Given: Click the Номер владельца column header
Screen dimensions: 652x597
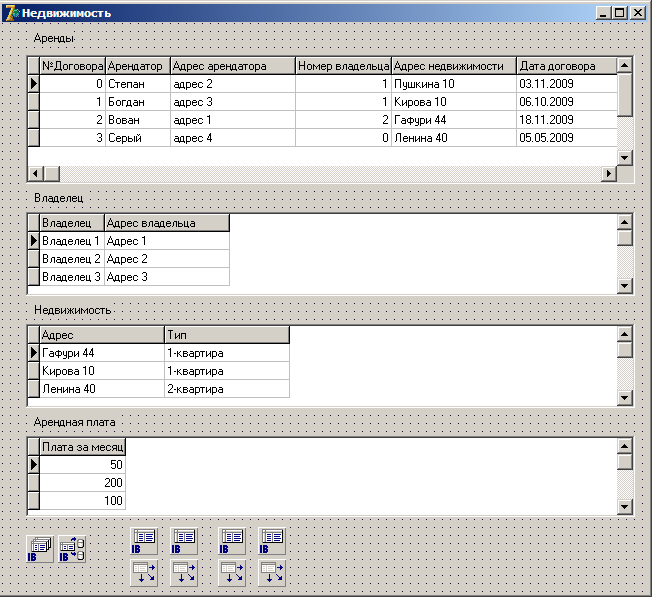Looking at the screenshot, I should (343, 66).
